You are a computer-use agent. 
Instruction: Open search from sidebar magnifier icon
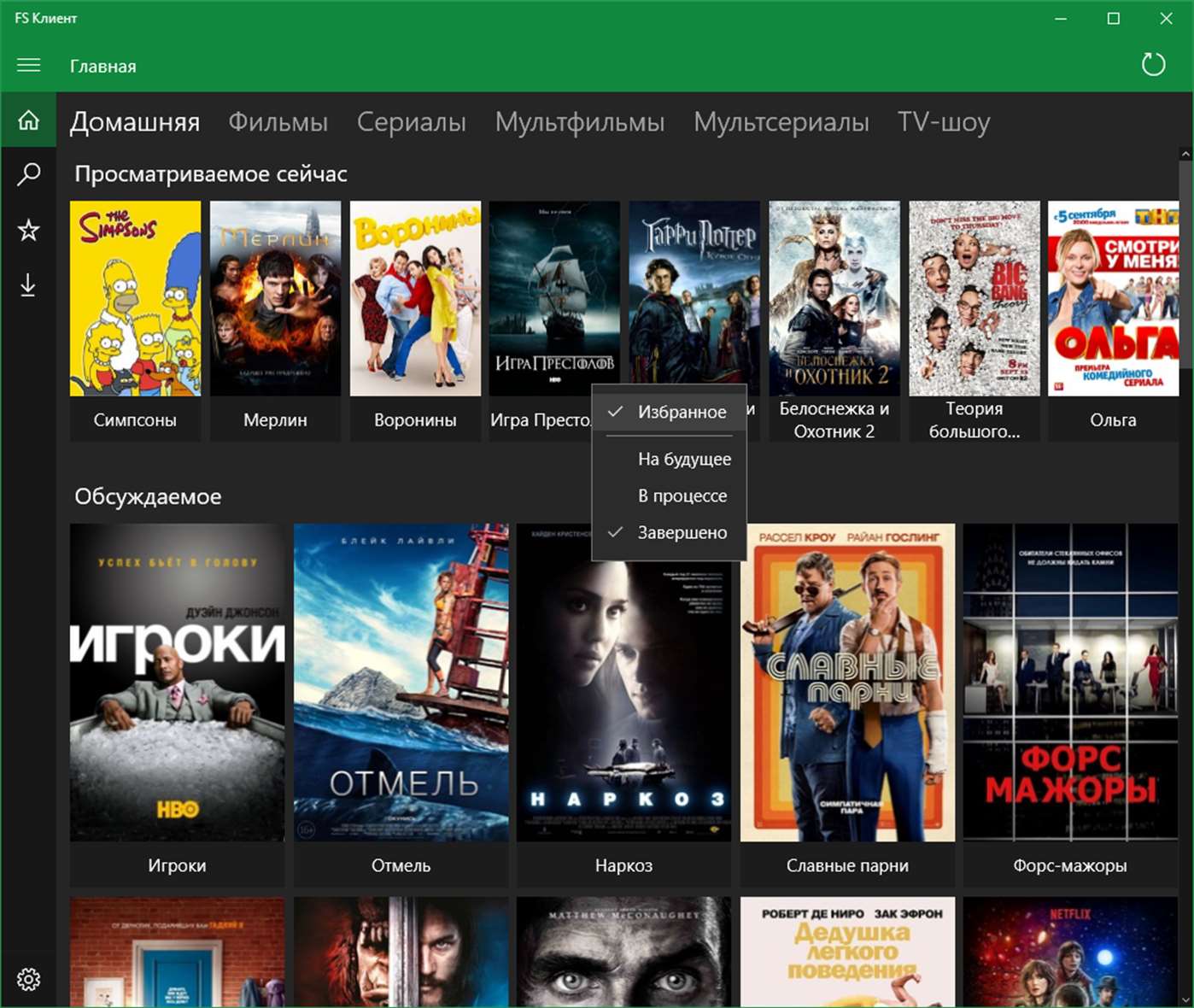28,175
